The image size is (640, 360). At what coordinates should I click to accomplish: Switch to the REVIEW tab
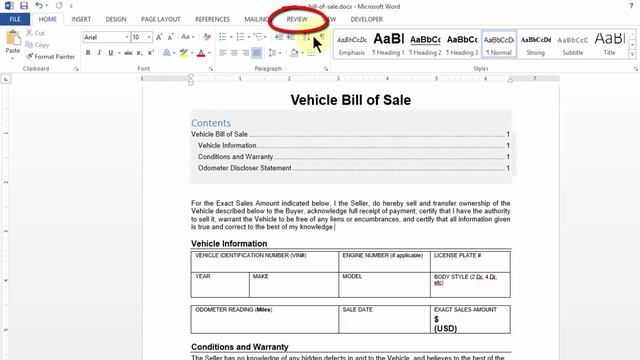[x=297, y=19]
